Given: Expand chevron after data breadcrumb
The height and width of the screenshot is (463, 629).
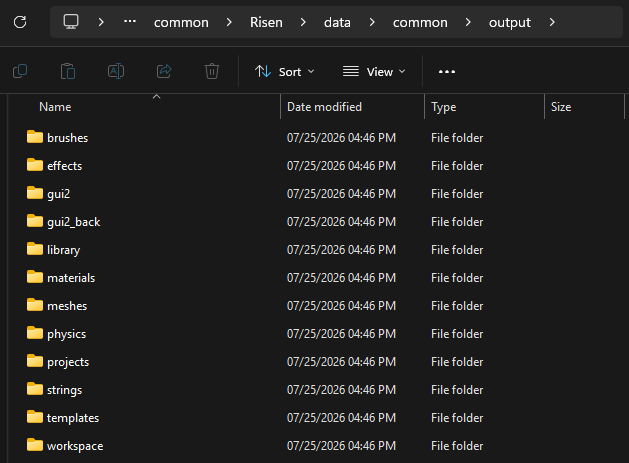Looking at the screenshot, I should pyautogui.click(x=372, y=22).
